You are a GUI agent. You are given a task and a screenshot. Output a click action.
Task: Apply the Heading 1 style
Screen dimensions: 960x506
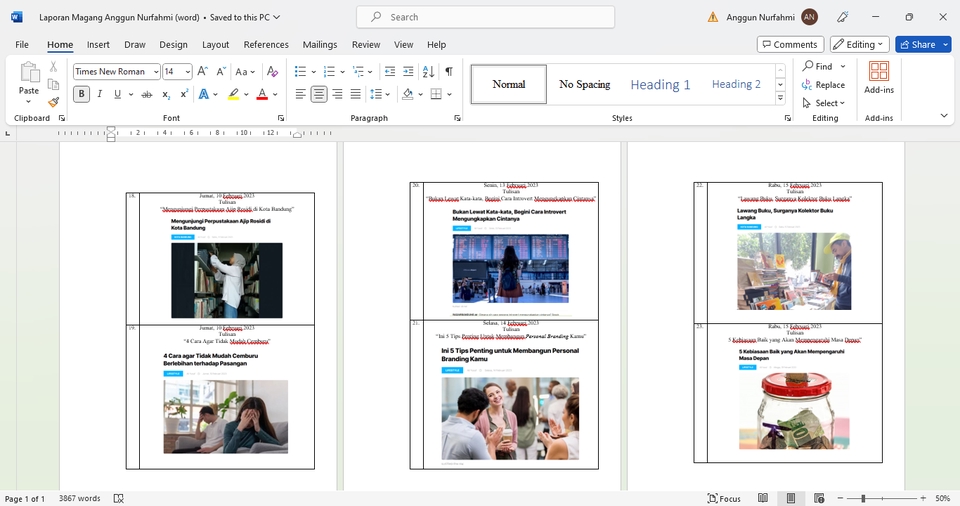660,85
